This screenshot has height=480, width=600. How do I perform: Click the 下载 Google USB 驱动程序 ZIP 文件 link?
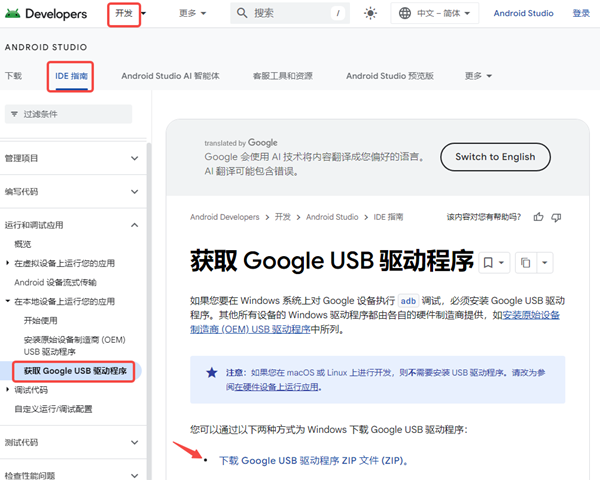[313, 460]
